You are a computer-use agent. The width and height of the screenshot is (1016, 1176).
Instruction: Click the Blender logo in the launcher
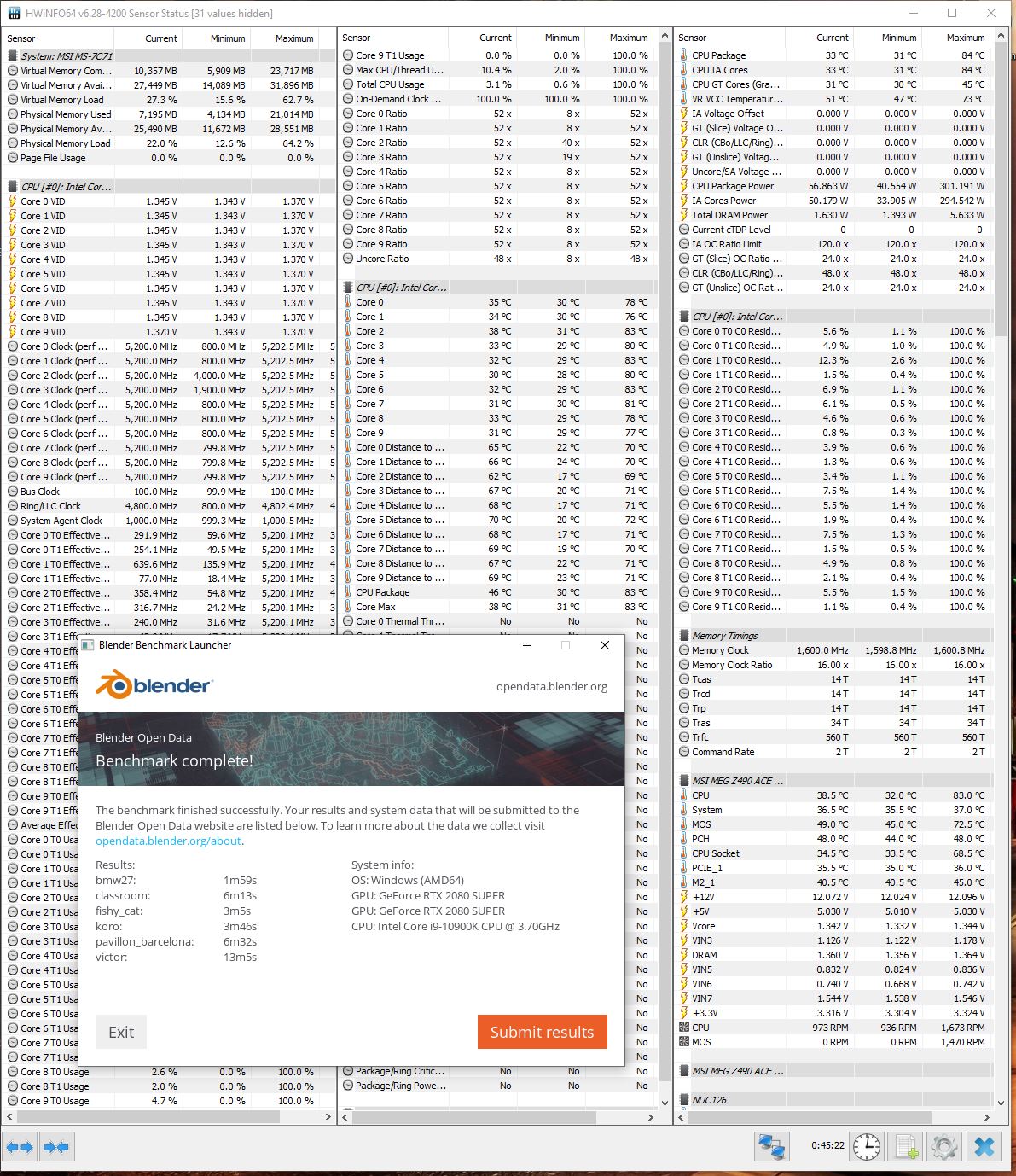154,684
